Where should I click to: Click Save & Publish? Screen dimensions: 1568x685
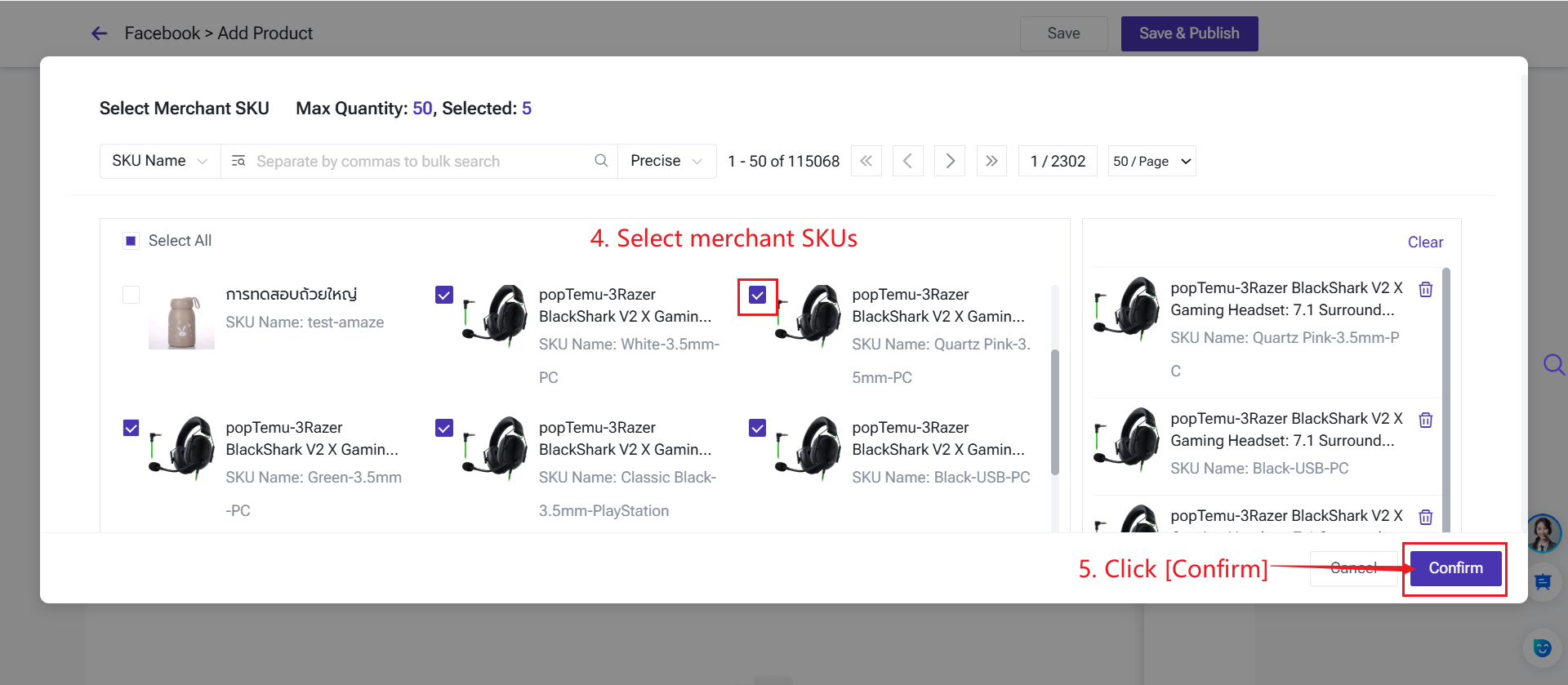(x=1189, y=33)
